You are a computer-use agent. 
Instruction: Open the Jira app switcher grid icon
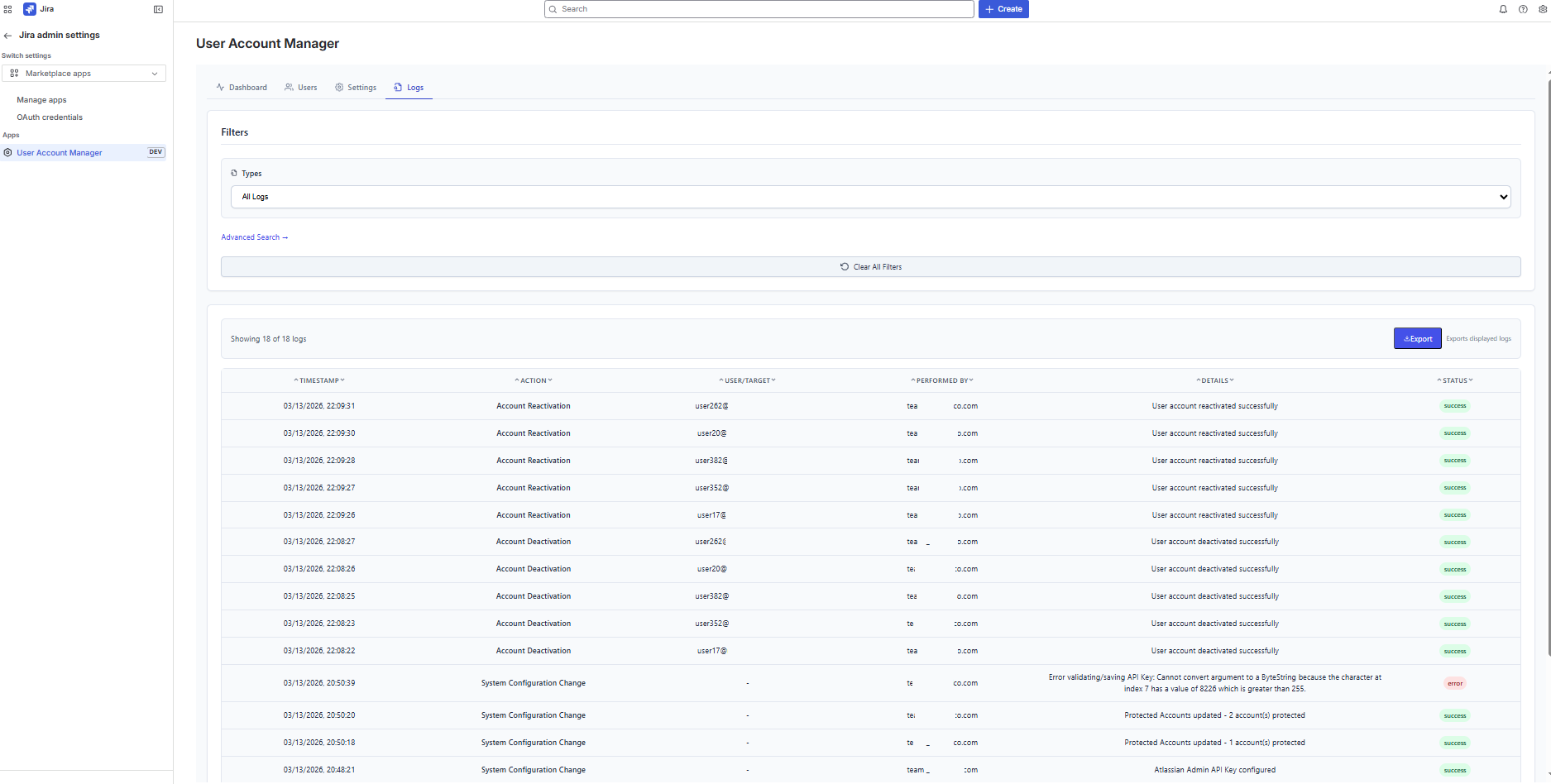coord(7,9)
